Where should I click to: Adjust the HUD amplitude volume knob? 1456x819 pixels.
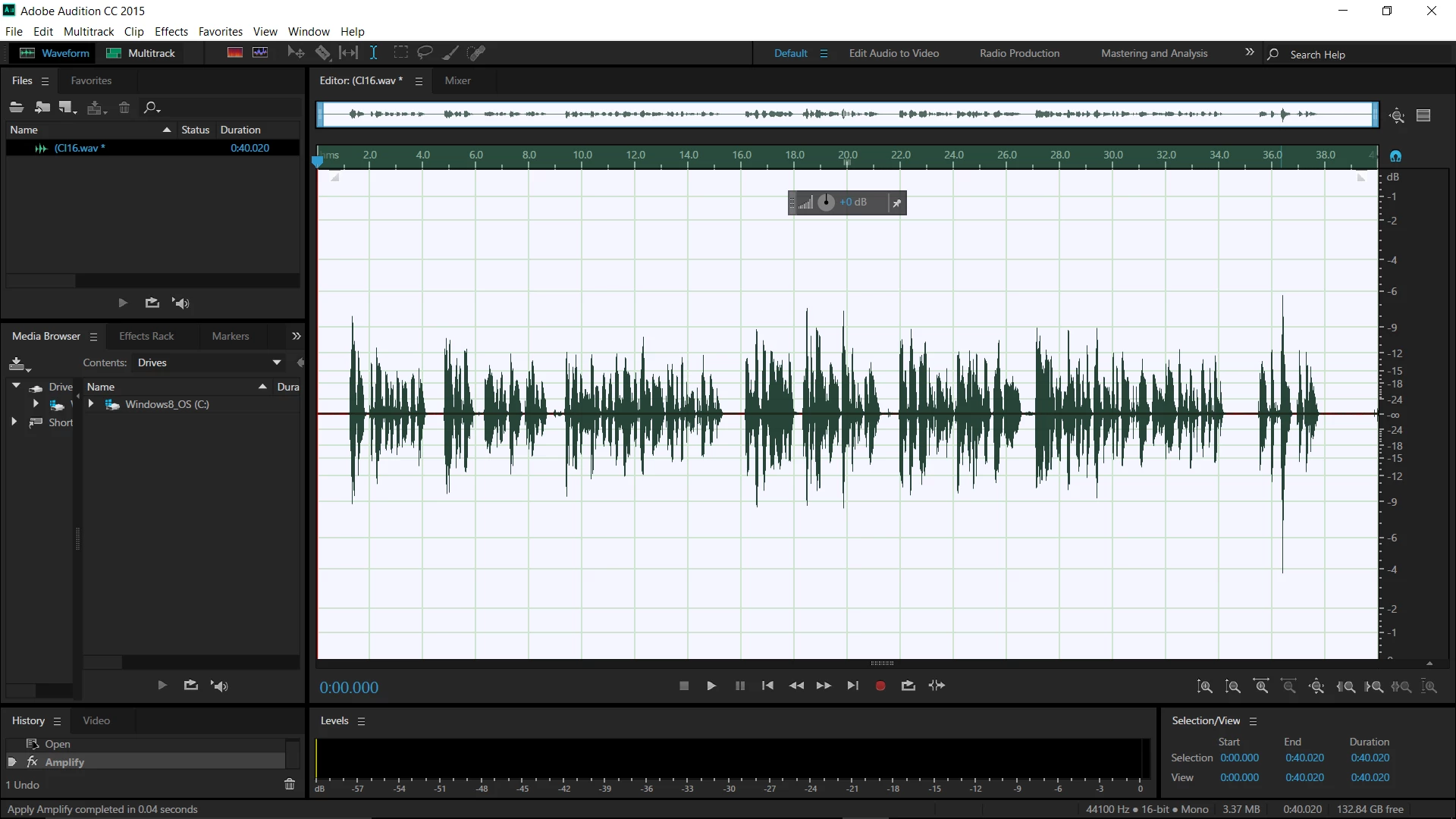[x=827, y=202]
